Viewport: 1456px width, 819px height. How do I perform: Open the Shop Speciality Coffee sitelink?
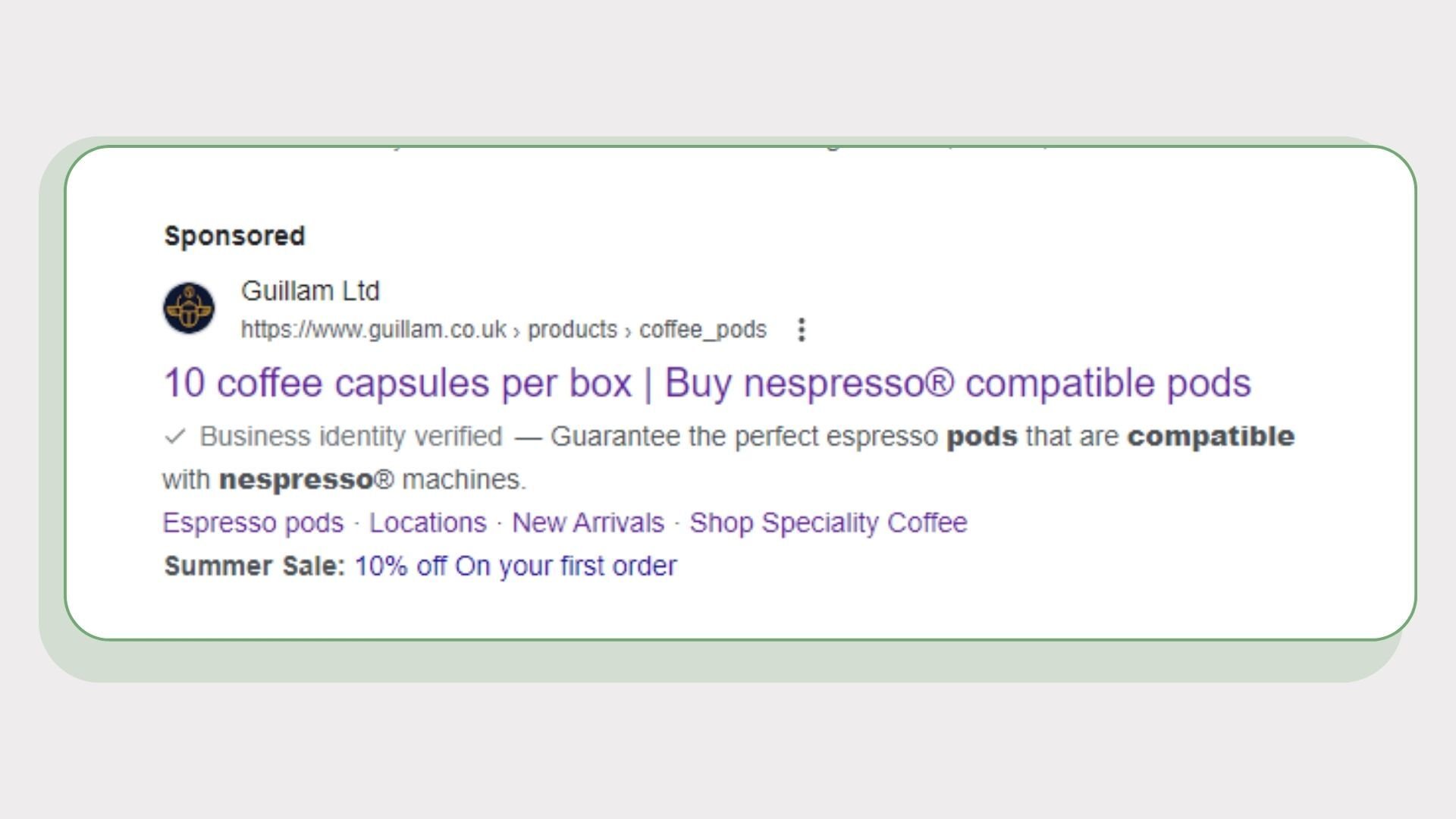coord(828,523)
